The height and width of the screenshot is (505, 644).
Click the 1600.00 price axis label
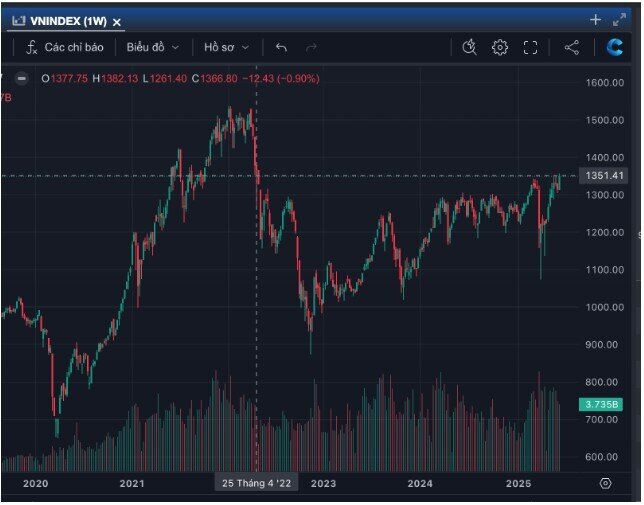point(605,83)
